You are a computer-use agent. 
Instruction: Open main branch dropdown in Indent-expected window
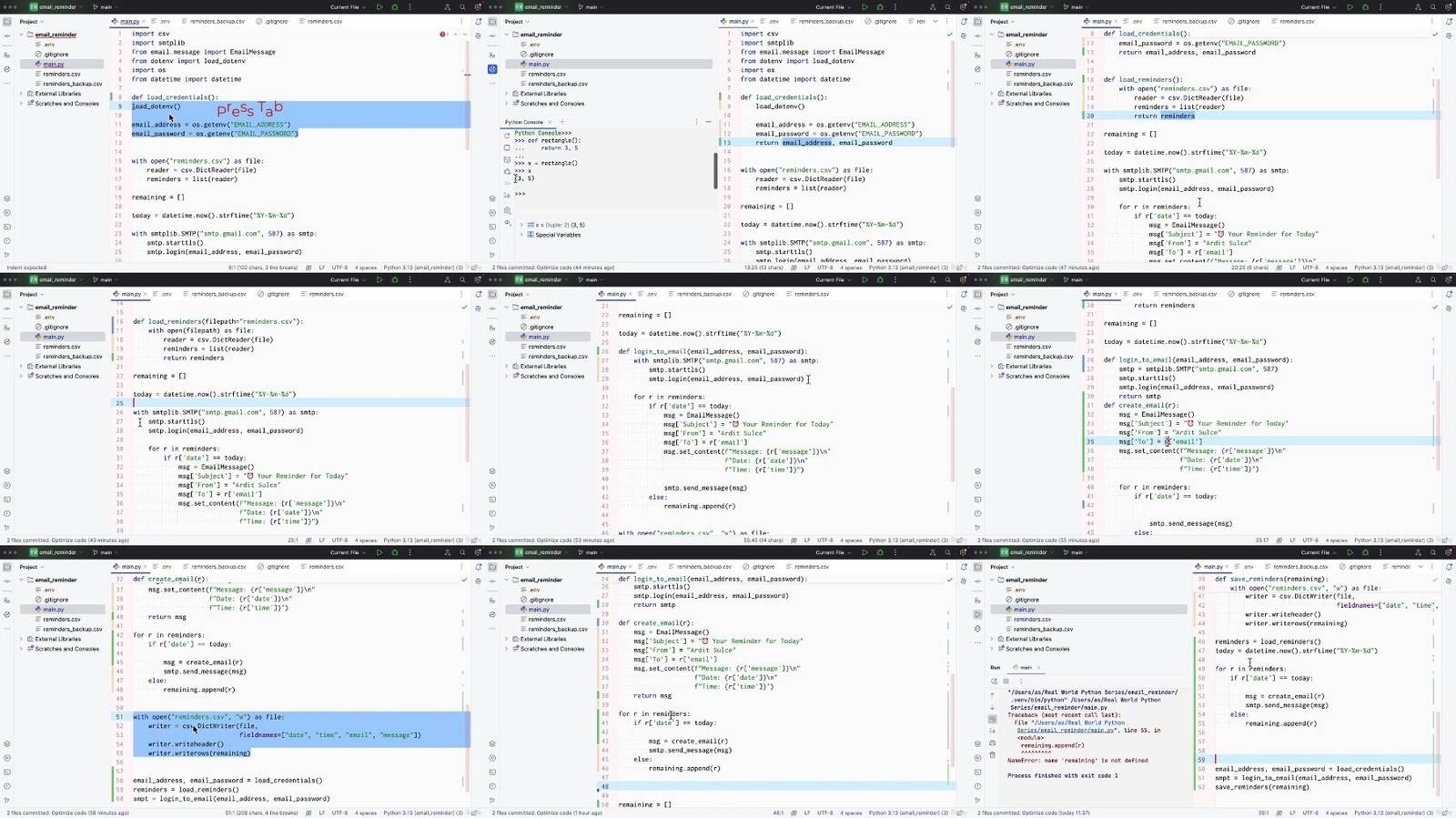tap(105, 7)
